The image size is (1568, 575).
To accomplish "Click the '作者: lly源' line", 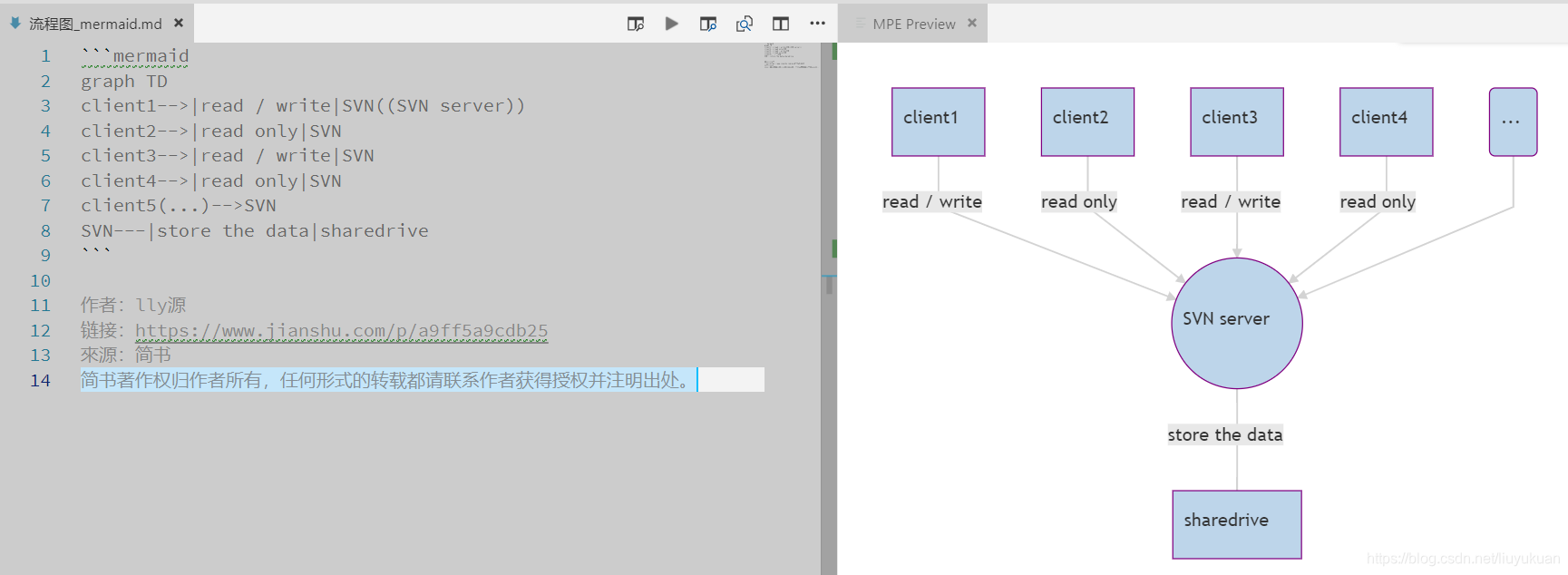I will click(x=133, y=306).
